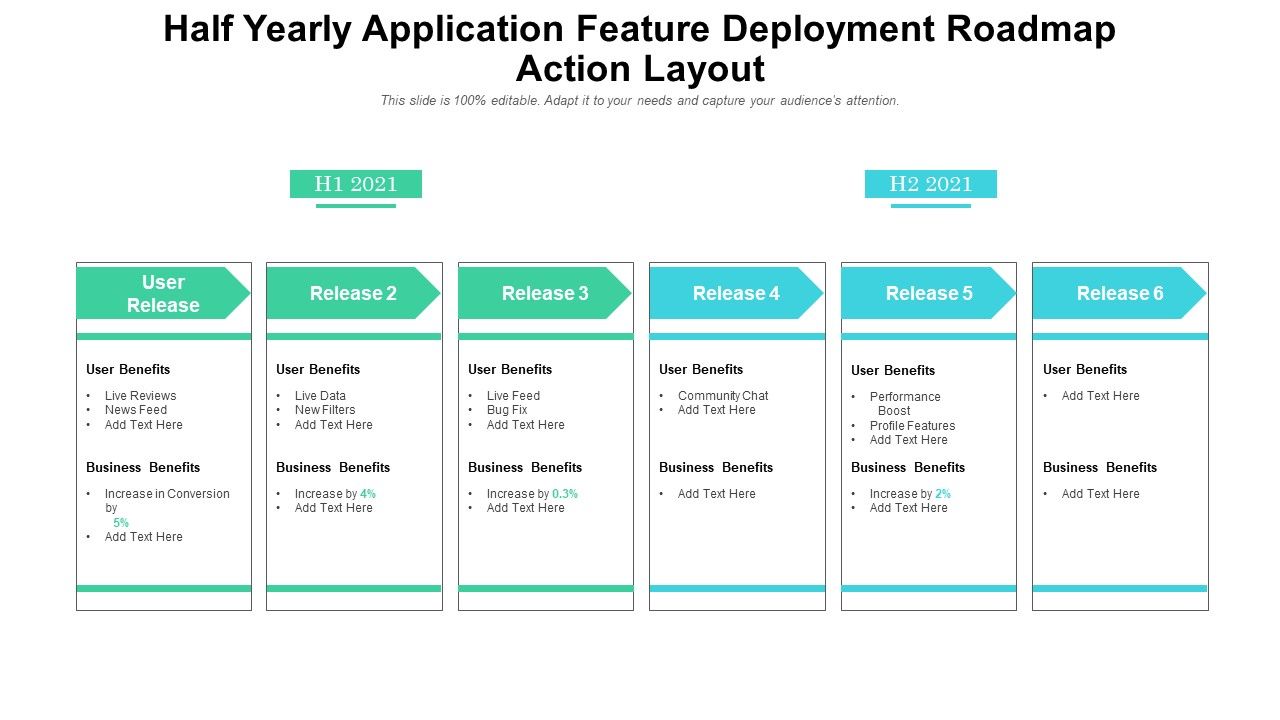The width and height of the screenshot is (1280, 720).
Task: Select 'Profile Features' bullet text
Action: click(x=912, y=426)
